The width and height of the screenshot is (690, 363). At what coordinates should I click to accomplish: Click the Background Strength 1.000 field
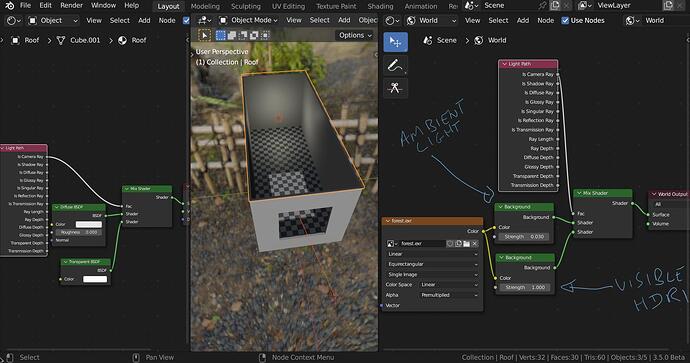click(x=525, y=287)
